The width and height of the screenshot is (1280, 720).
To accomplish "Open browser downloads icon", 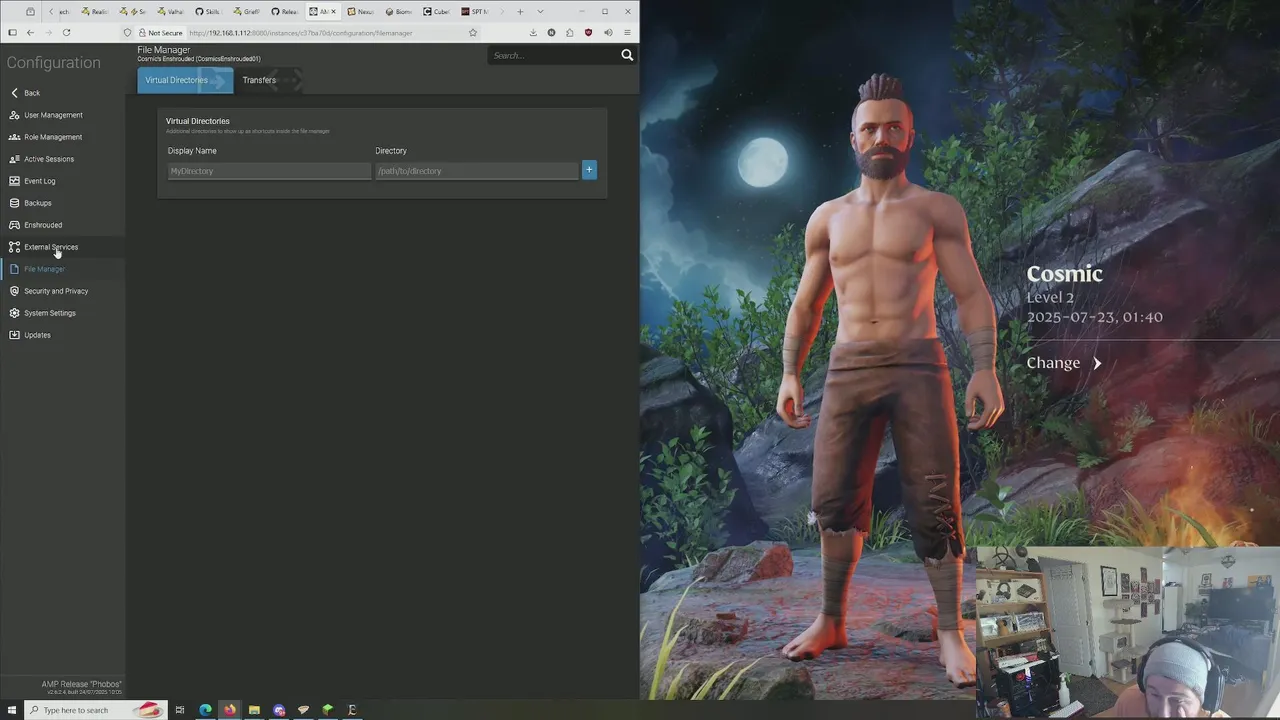I will point(533,32).
